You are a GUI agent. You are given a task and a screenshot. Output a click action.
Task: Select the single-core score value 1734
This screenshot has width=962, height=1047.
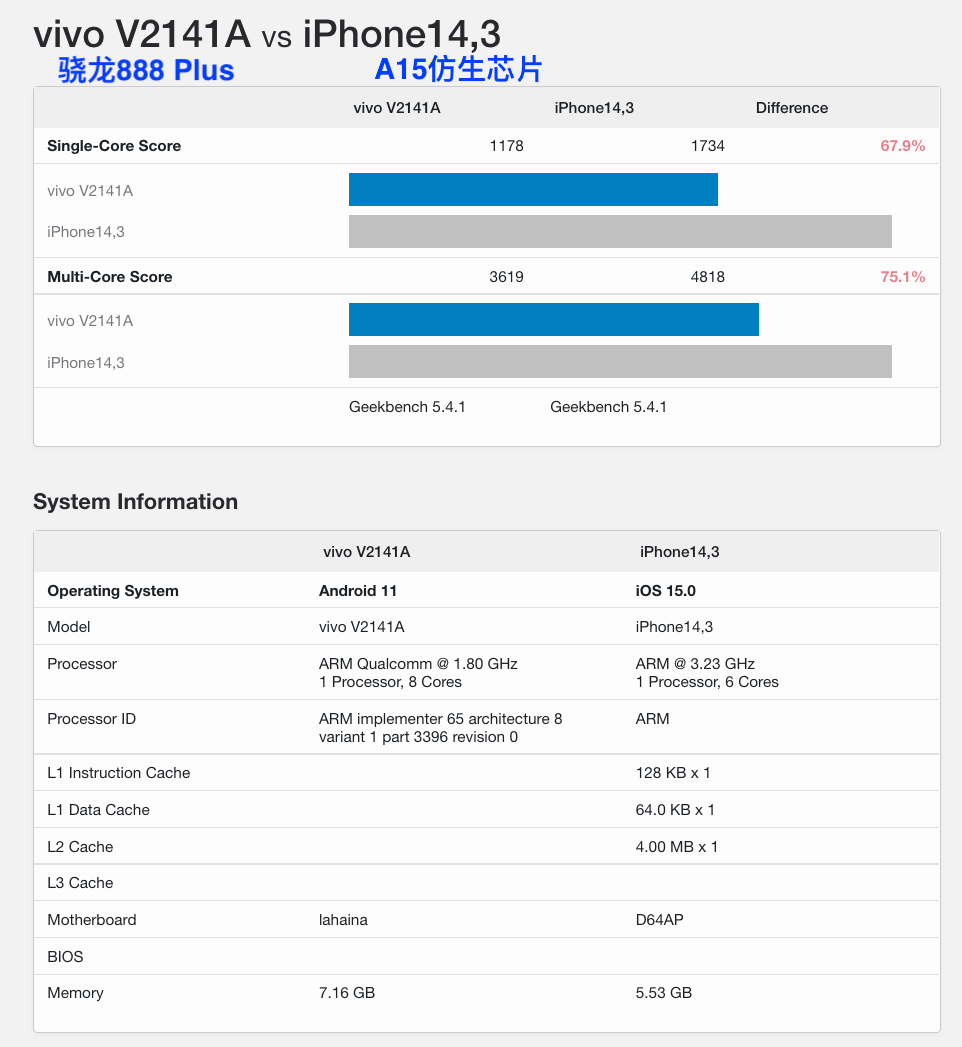[x=708, y=146]
